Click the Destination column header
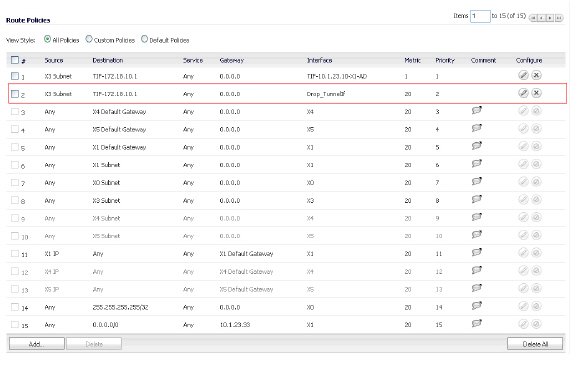Screen dimensions: 577x379 pyautogui.click(x=108, y=60)
